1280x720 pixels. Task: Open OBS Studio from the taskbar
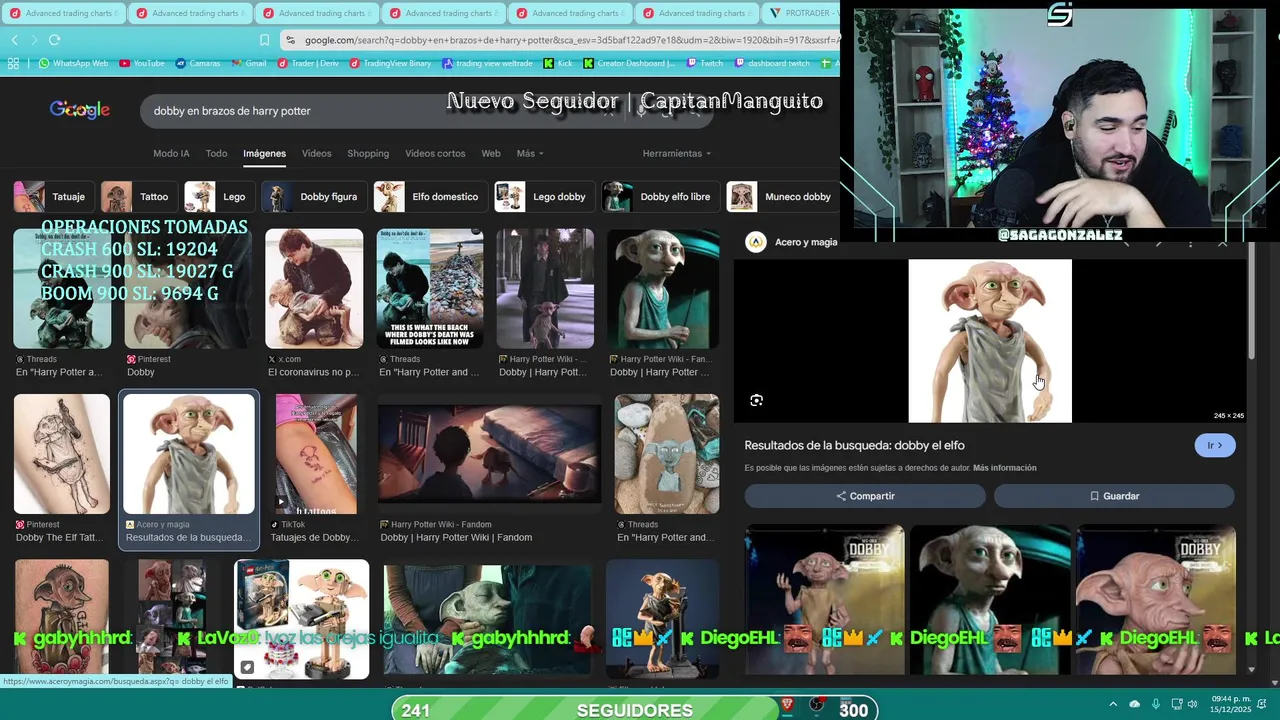(817, 706)
